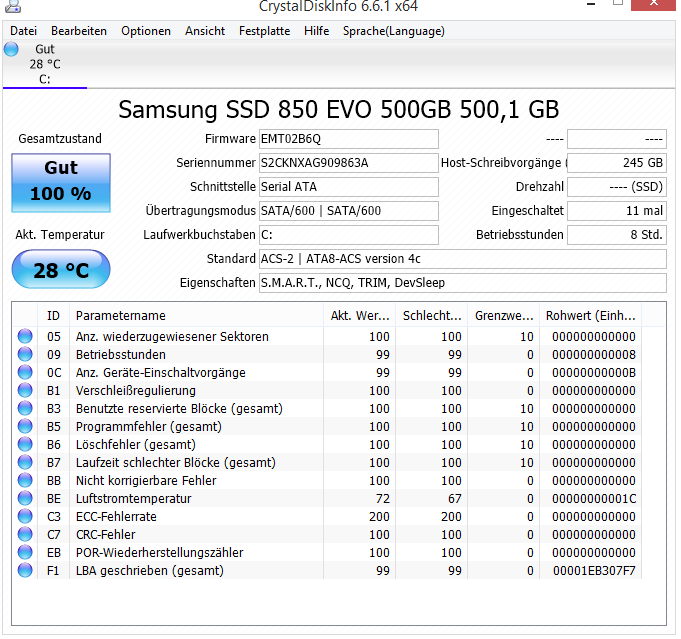Click current value 72 of Luftstromtemperatur

pos(383,499)
